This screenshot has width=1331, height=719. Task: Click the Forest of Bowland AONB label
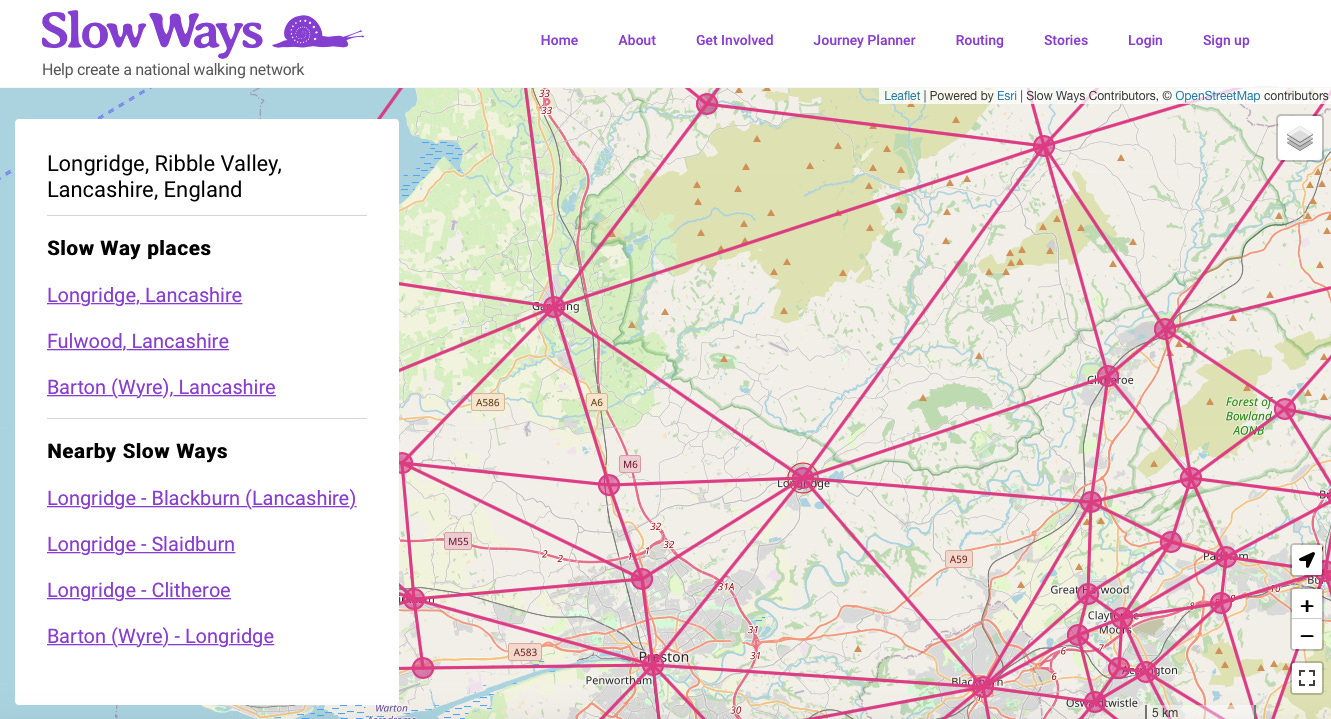click(x=1249, y=416)
